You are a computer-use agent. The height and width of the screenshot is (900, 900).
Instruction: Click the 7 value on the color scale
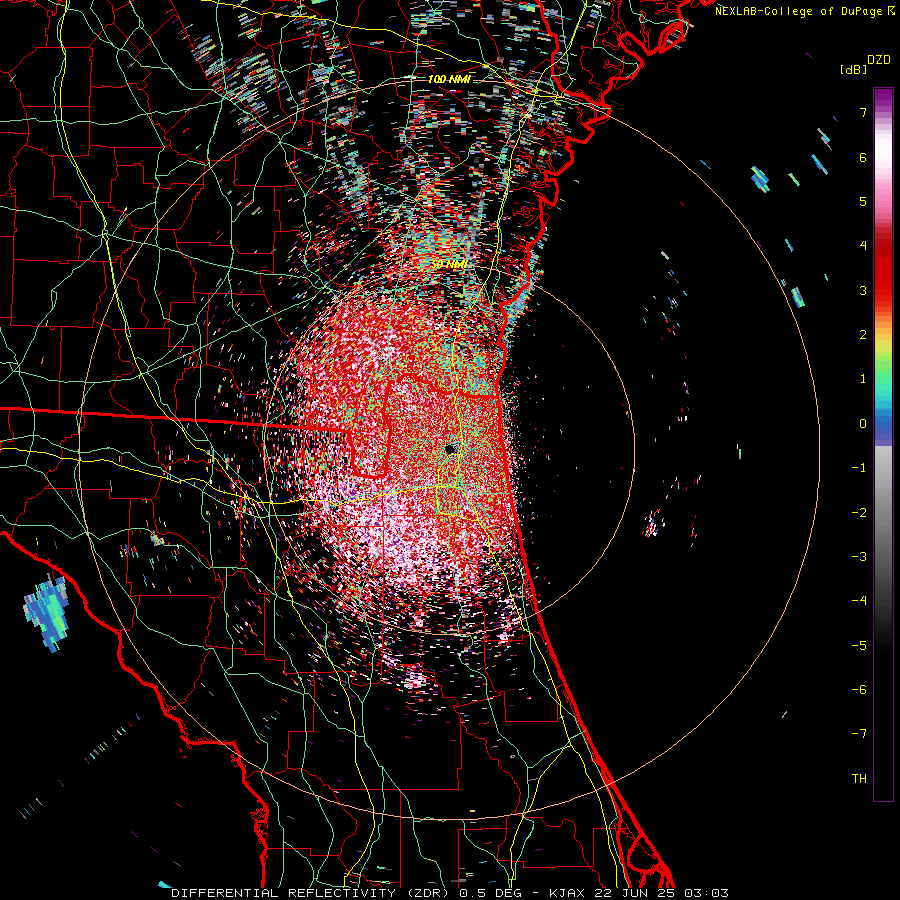coord(863,112)
